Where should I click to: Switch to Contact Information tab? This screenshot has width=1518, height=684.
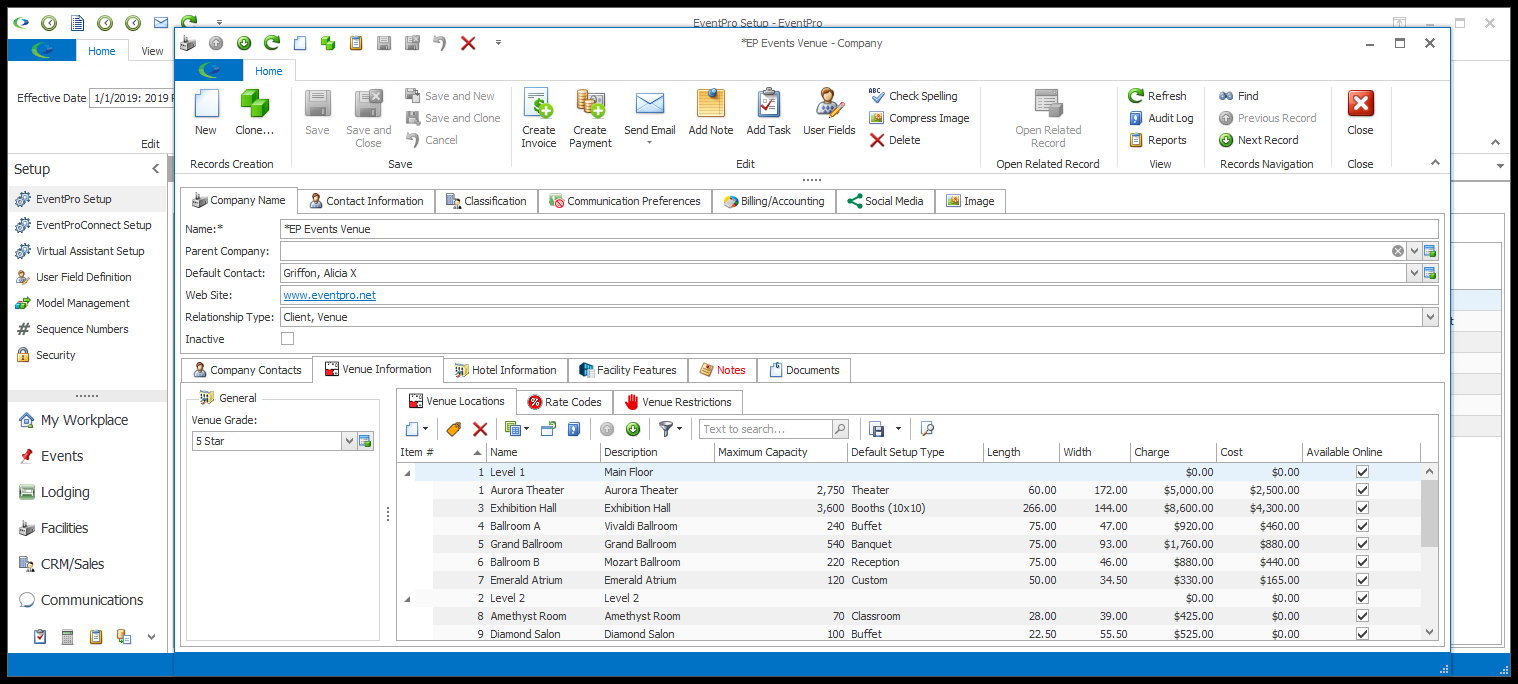click(x=366, y=201)
